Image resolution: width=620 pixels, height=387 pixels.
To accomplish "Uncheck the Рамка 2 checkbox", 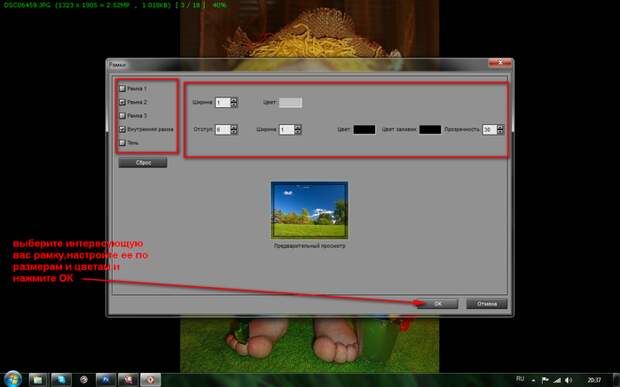I will [123, 102].
